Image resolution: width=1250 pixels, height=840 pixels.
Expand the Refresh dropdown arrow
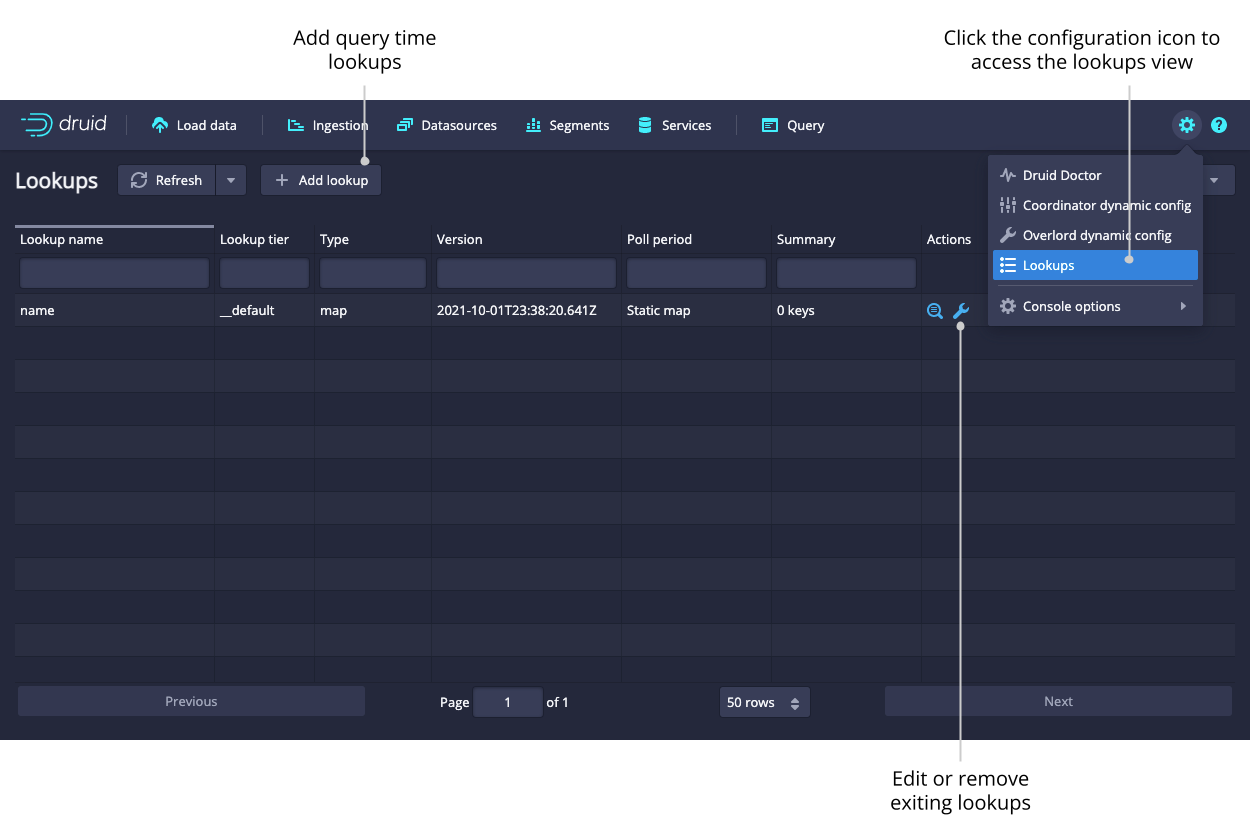coord(231,180)
